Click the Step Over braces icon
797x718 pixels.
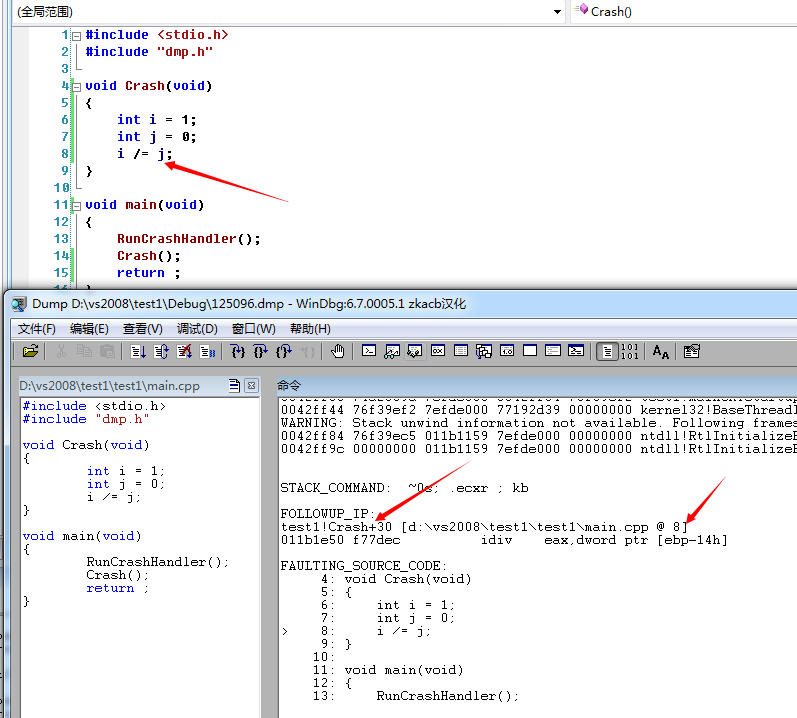(261, 351)
